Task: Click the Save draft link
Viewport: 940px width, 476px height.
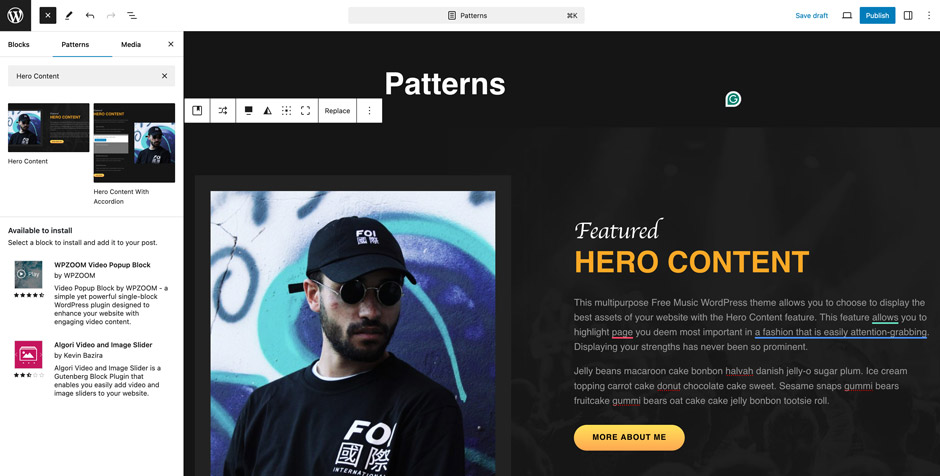Action: tap(811, 16)
